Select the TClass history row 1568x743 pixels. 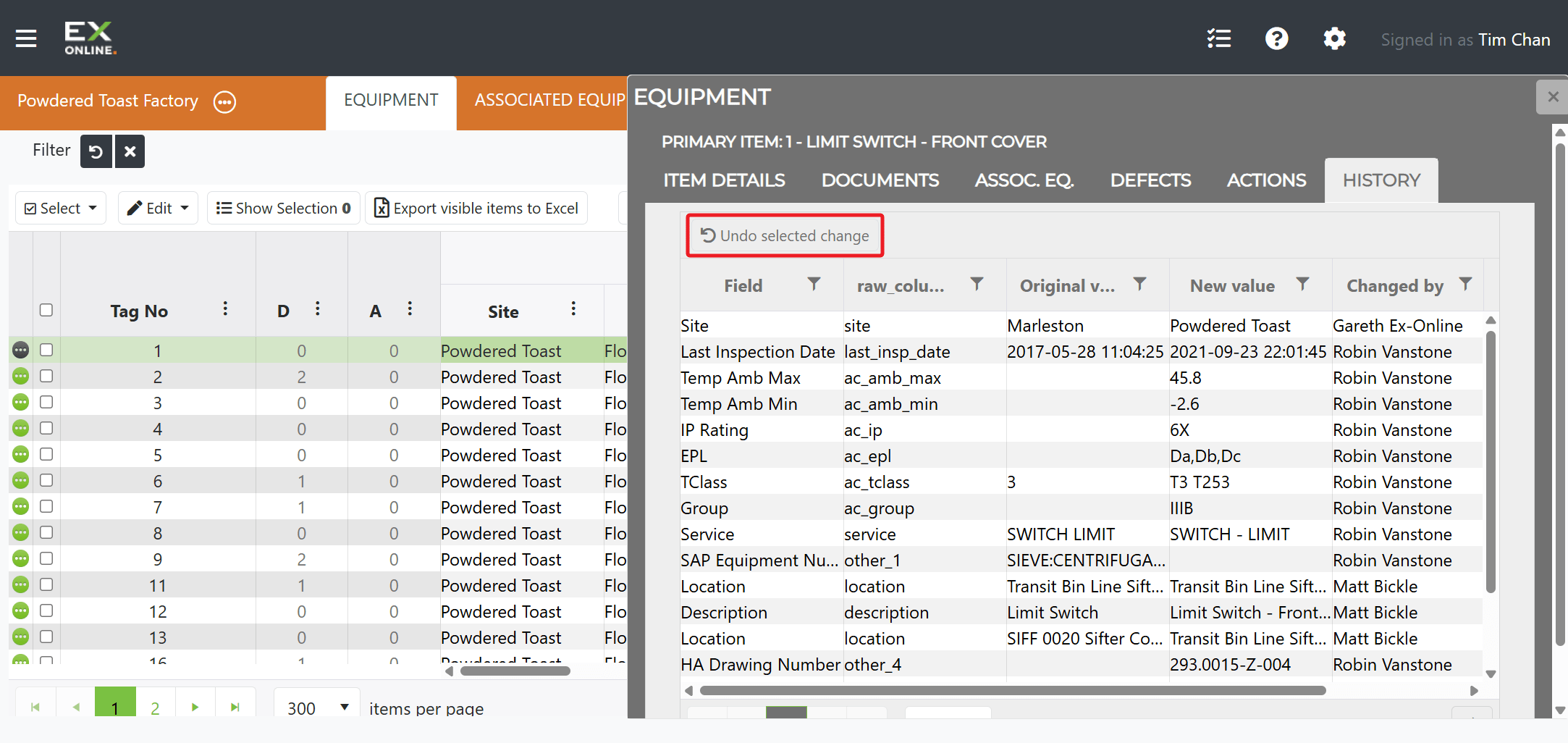1082,482
